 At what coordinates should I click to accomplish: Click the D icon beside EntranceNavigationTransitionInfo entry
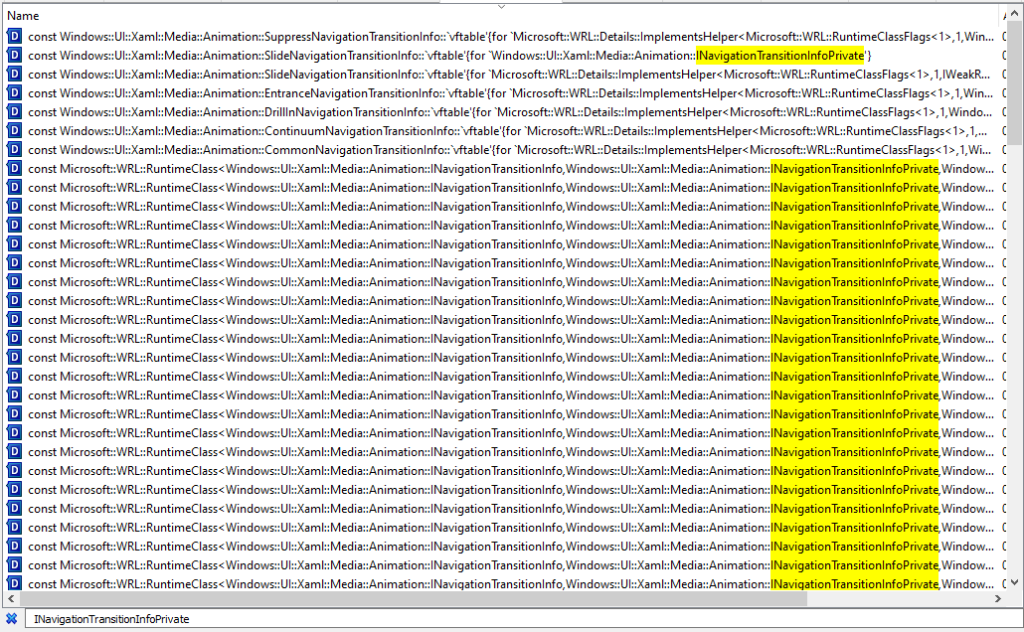[x=15, y=93]
